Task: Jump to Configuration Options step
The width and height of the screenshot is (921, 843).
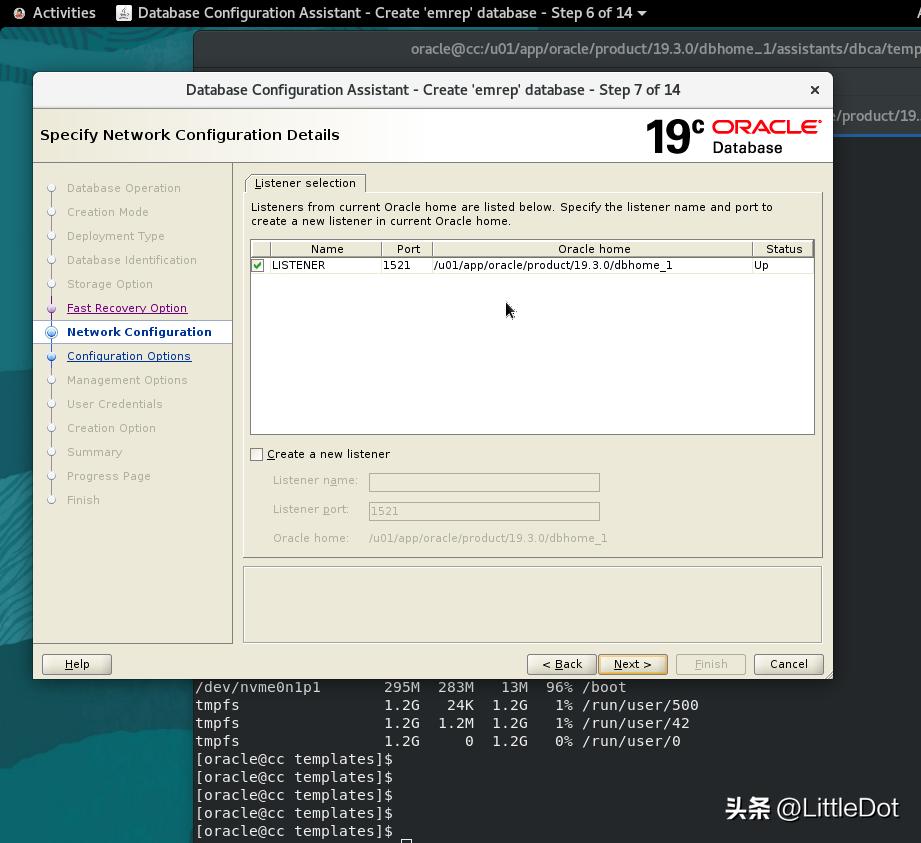Action: pos(129,356)
